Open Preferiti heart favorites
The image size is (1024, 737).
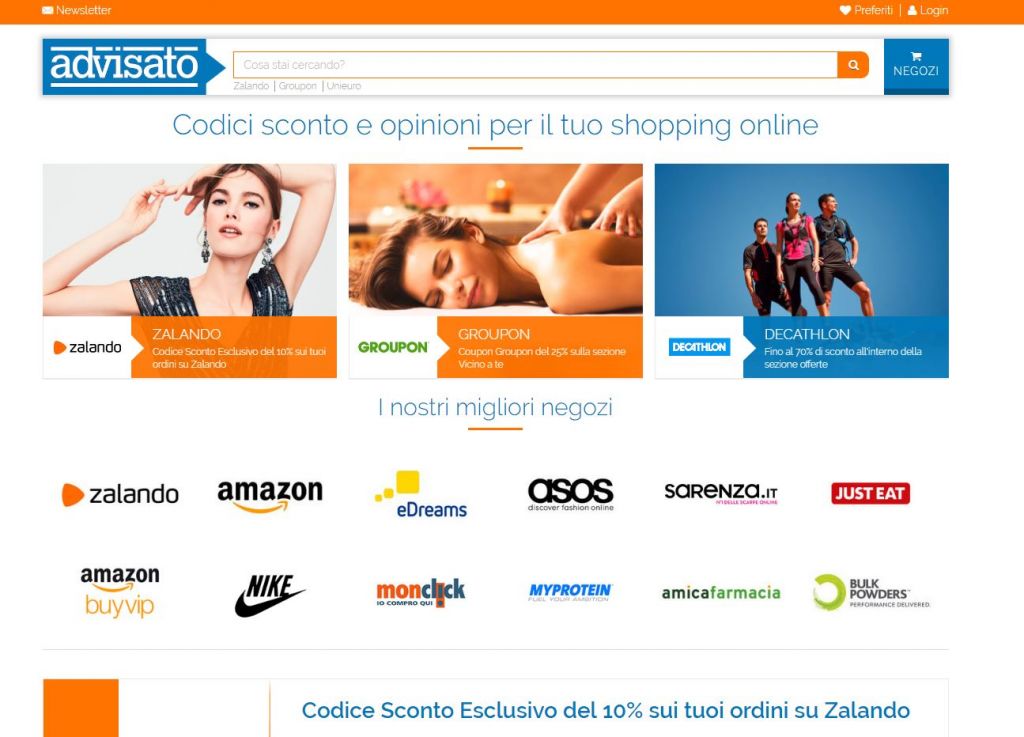click(x=866, y=10)
